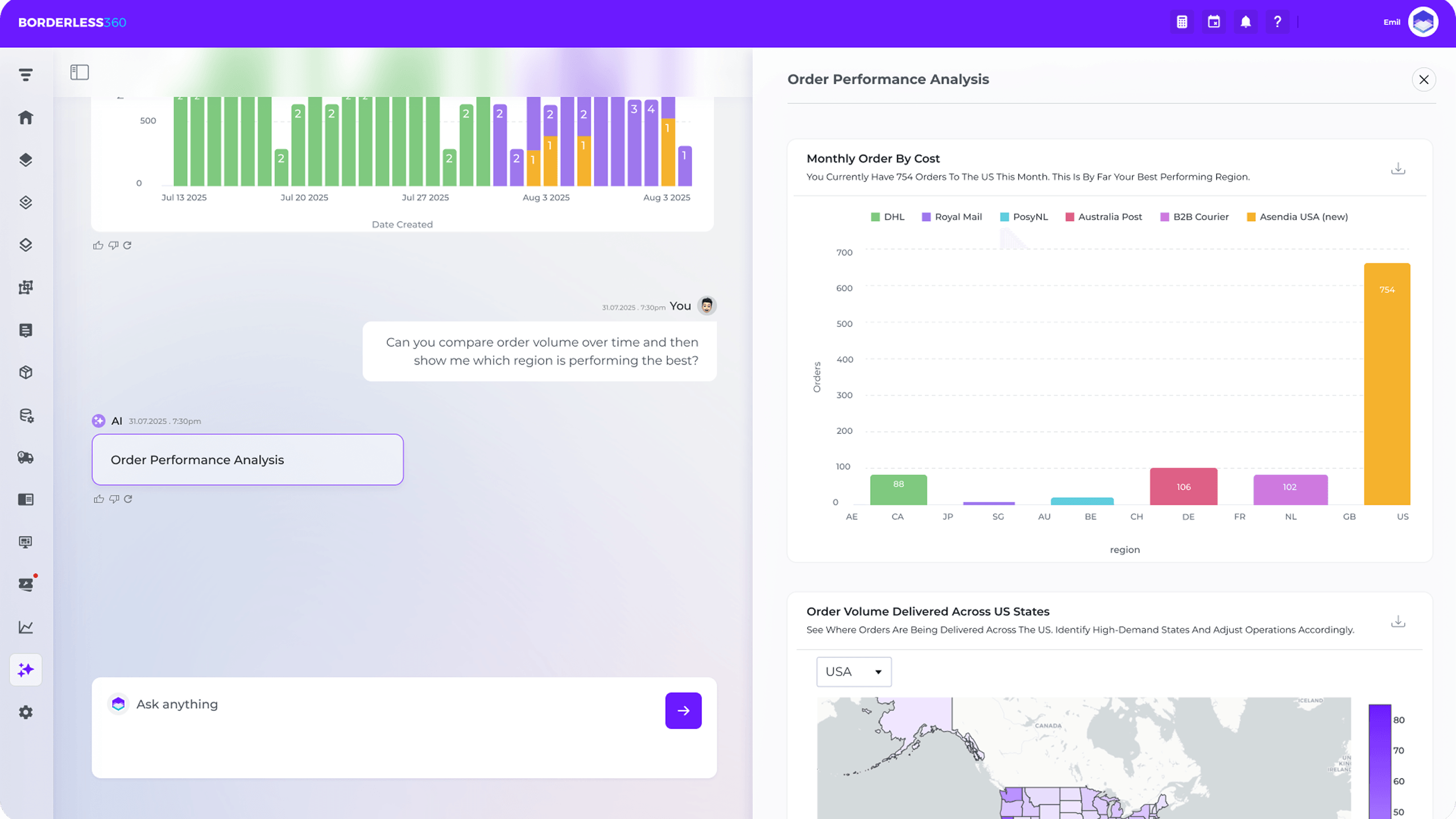The height and width of the screenshot is (819, 1456).
Task: Open the USA country dropdown
Action: pyautogui.click(x=854, y=672)
